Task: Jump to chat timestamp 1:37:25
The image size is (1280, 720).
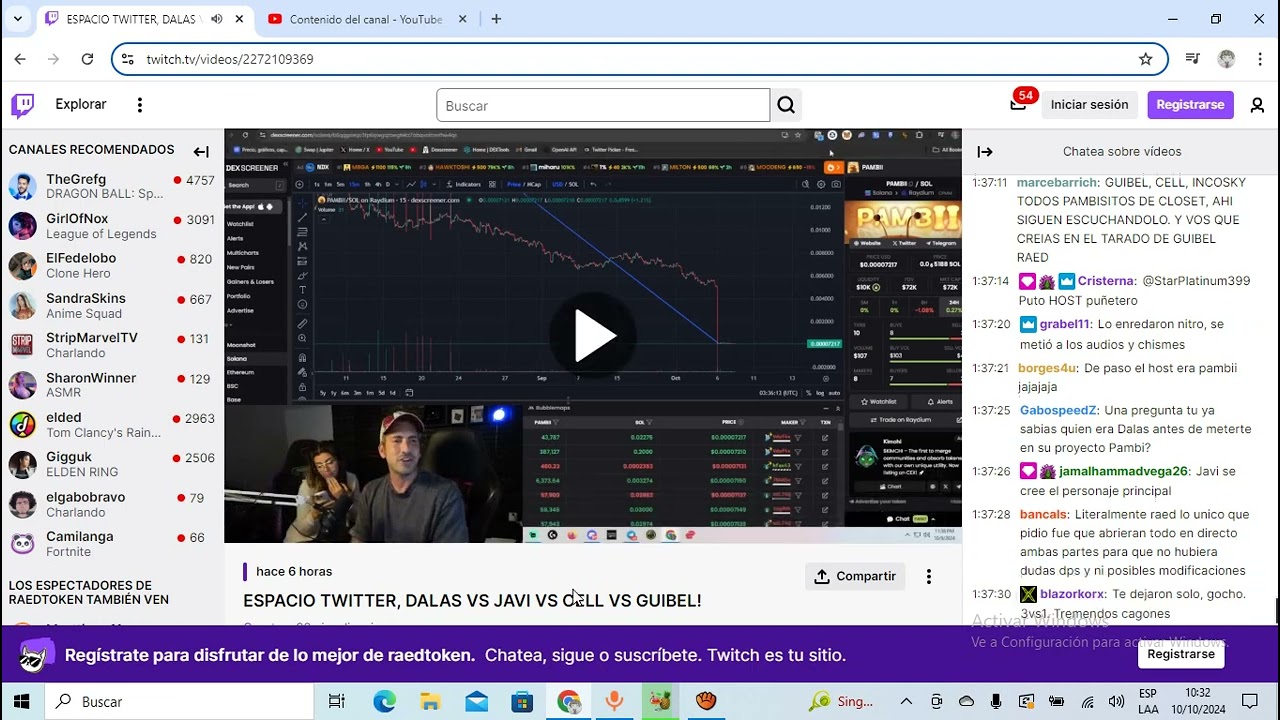Action: pos(989,410)
